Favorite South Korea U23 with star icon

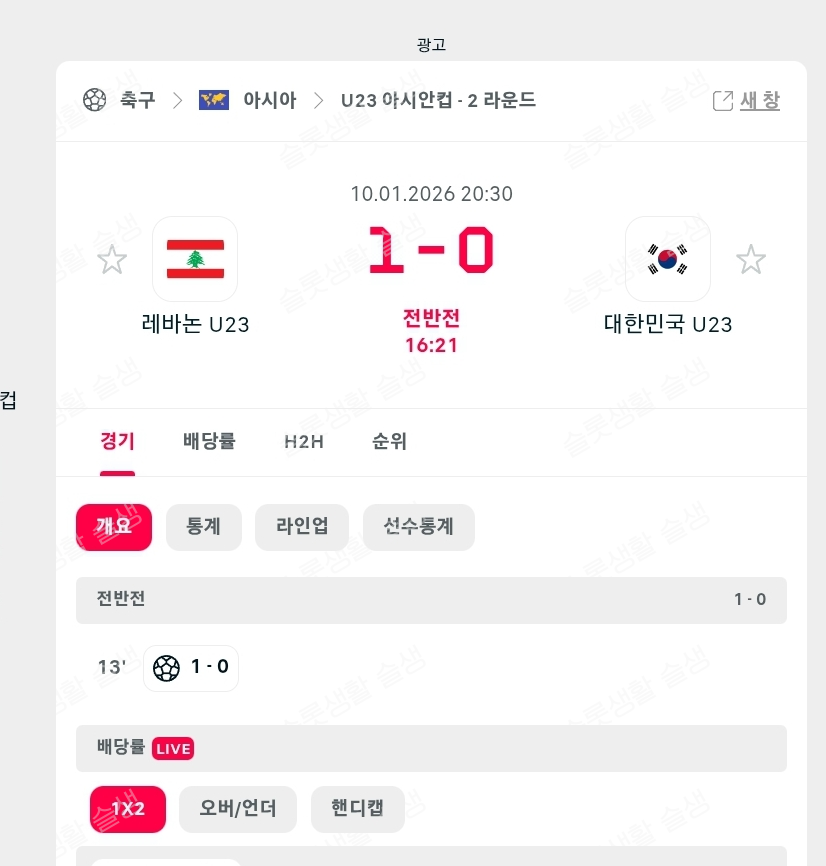[x=751, y=260]
